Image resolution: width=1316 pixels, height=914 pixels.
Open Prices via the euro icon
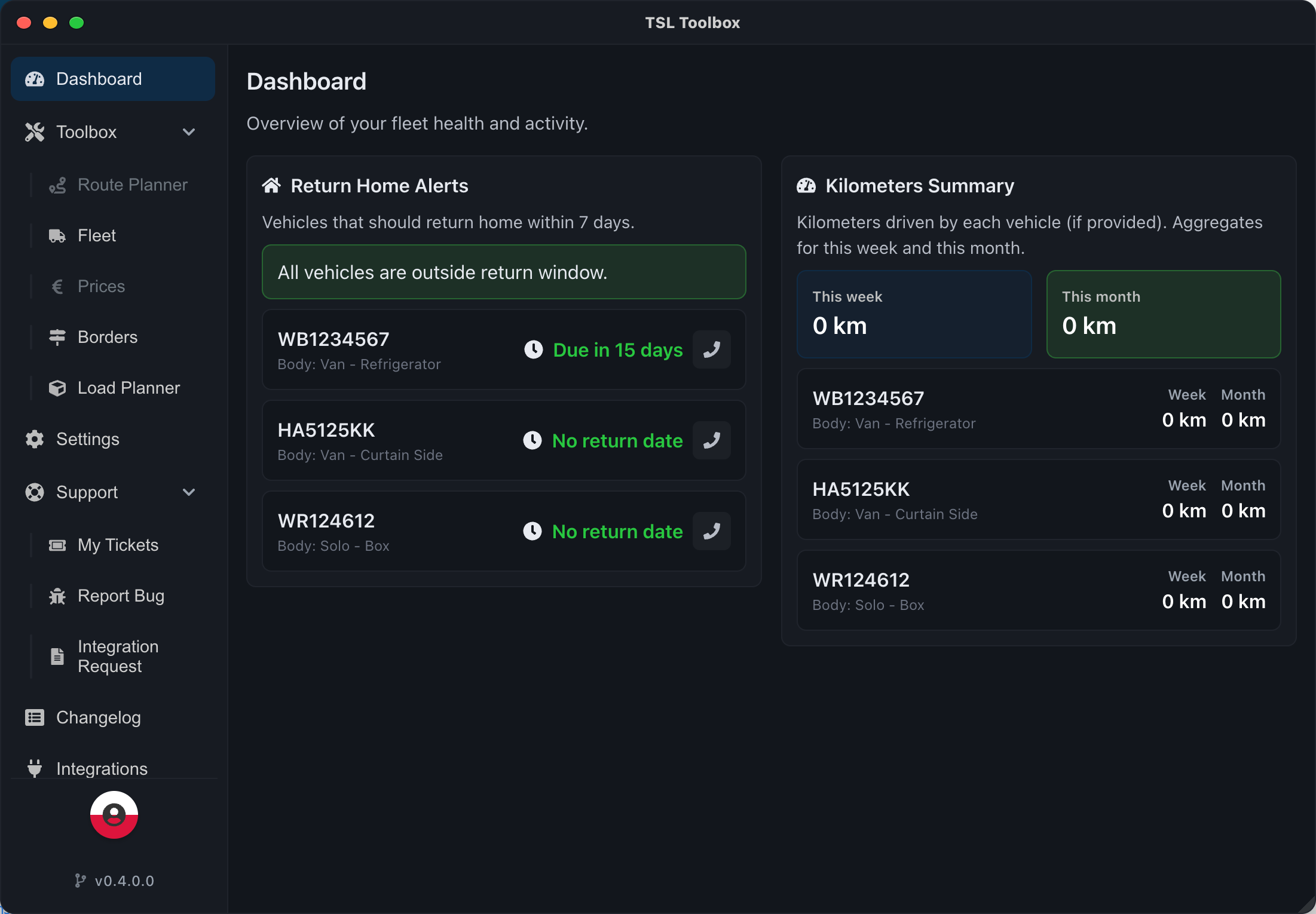[x=57, y=286]
